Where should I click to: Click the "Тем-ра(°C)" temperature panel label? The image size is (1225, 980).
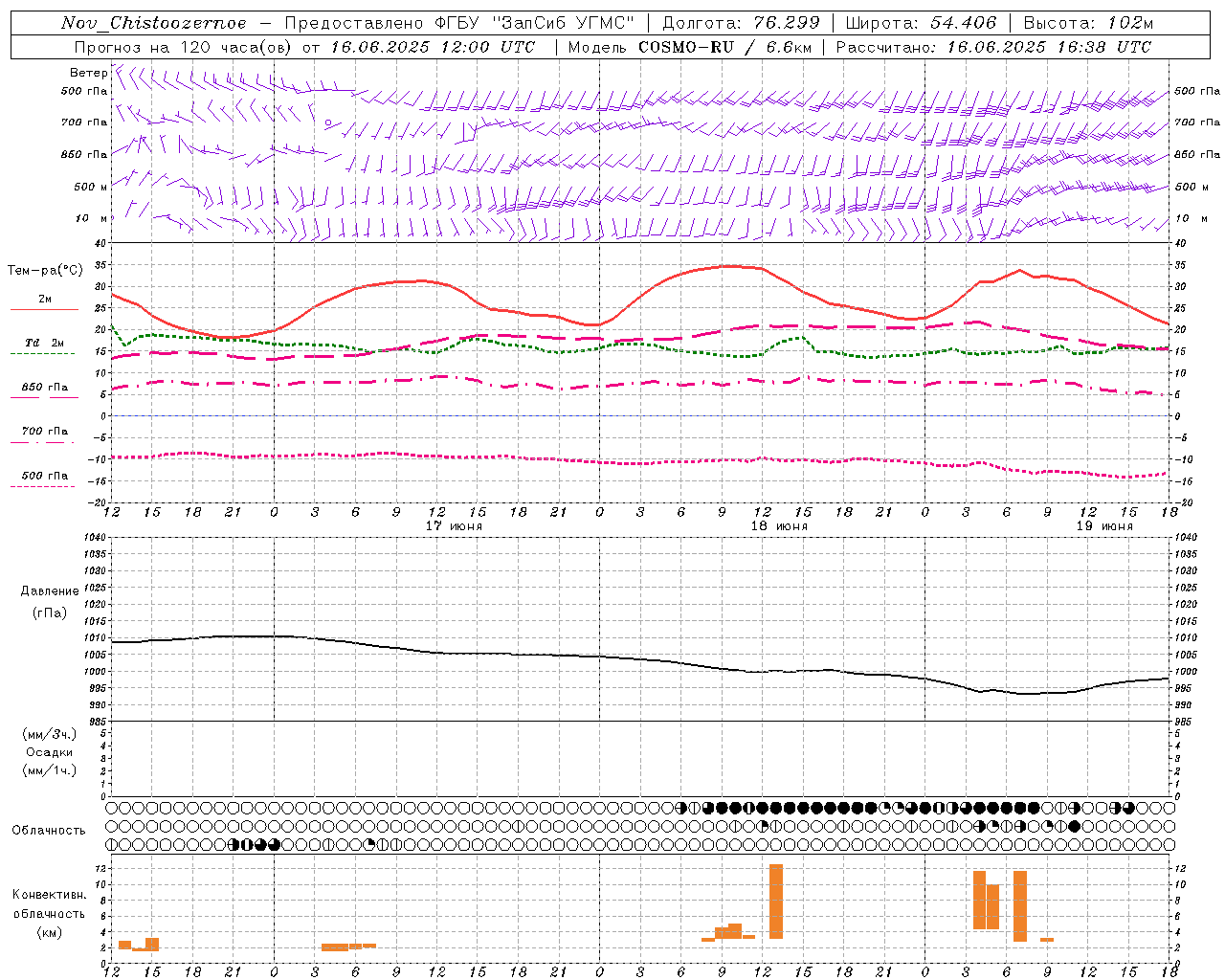click(45, 270)
